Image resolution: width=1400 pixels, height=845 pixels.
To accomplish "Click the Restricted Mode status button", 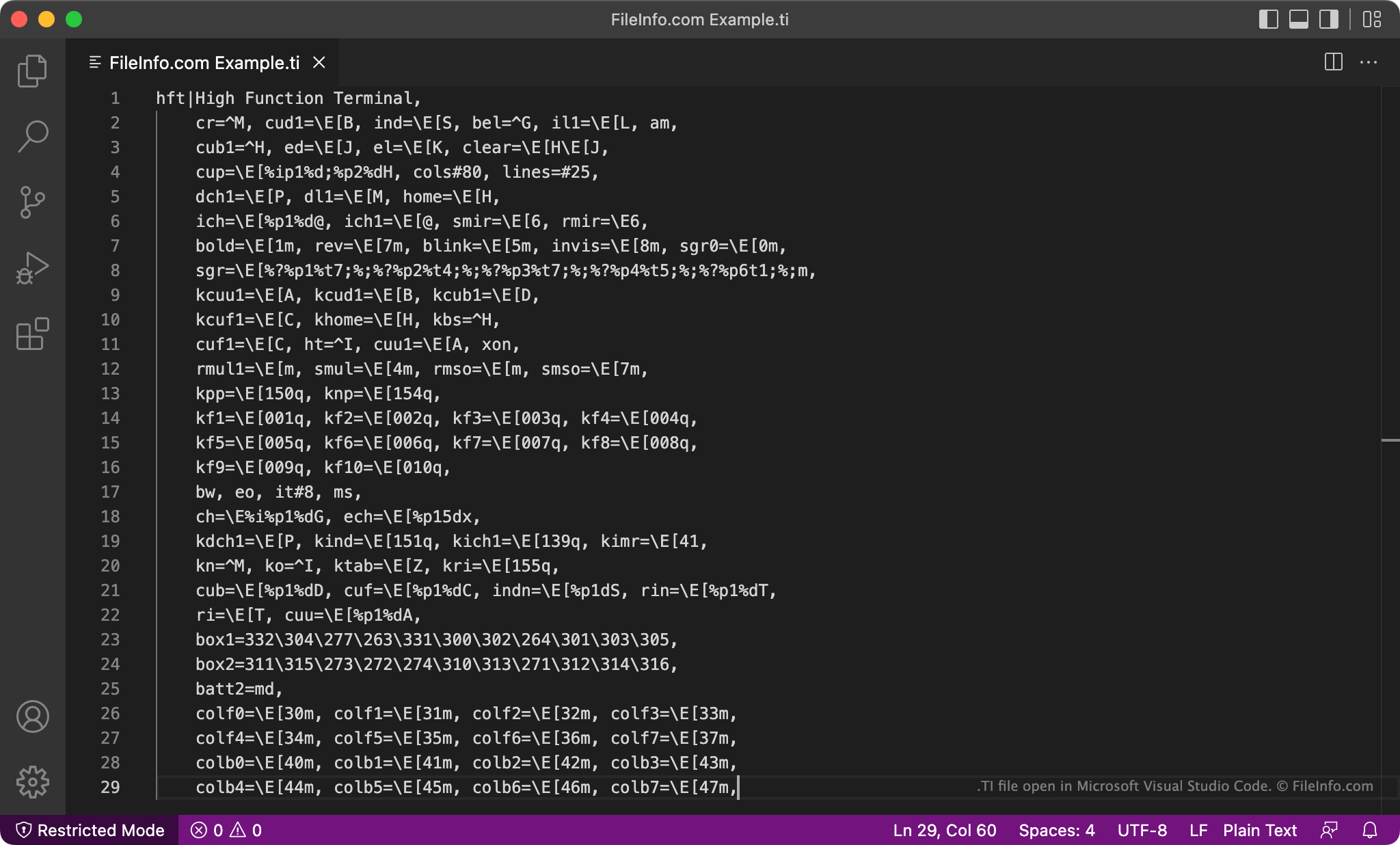I will click(90, 830).
